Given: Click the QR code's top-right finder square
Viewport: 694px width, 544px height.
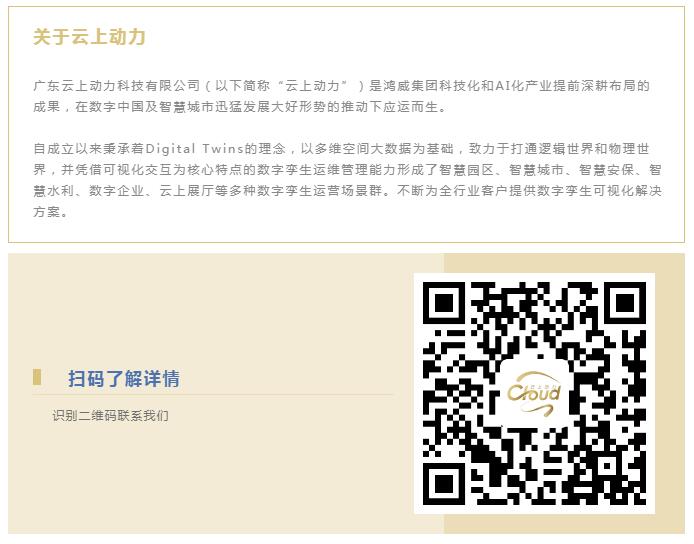Looking at the screenshot, I should (x=625, y=303).
